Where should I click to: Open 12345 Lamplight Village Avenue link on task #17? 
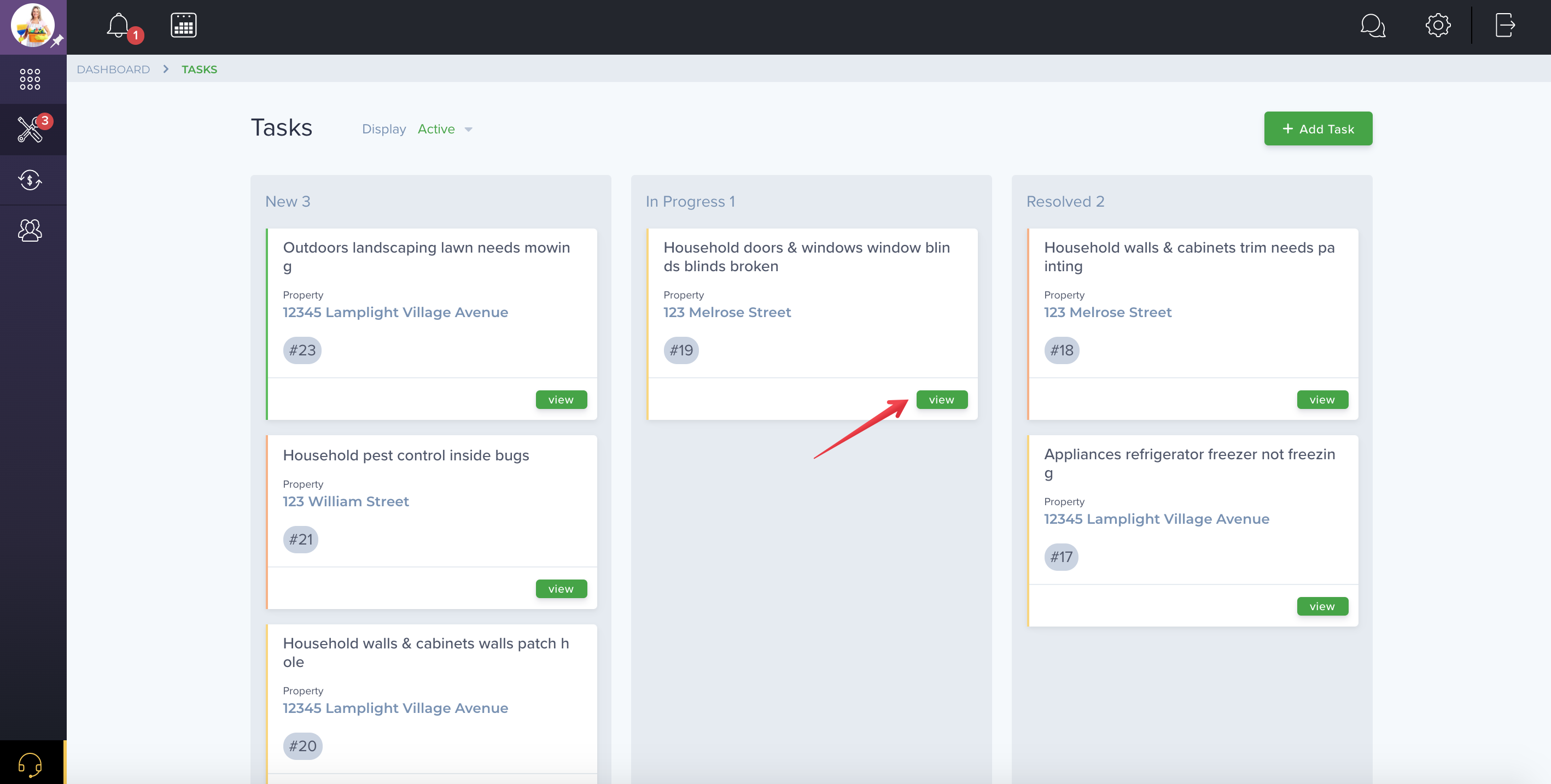point(1157,519)
